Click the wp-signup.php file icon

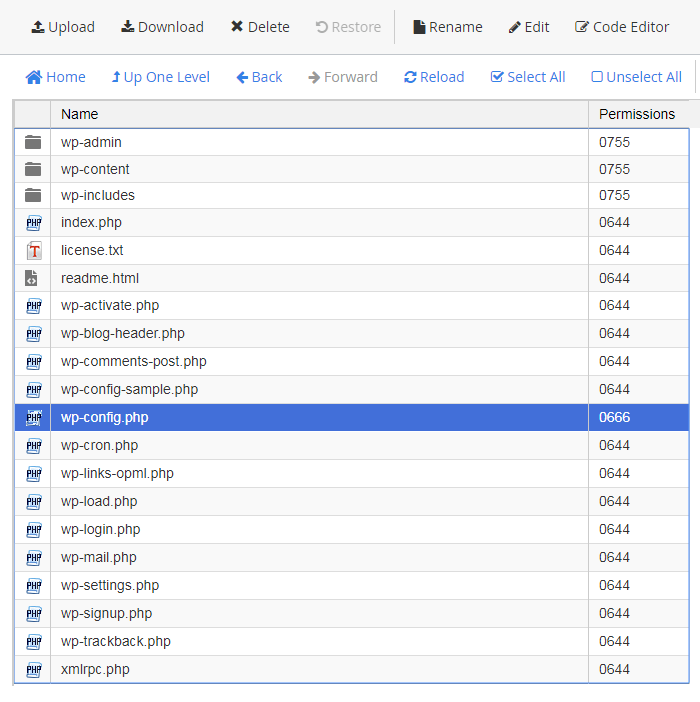click(x=34, y=614)
